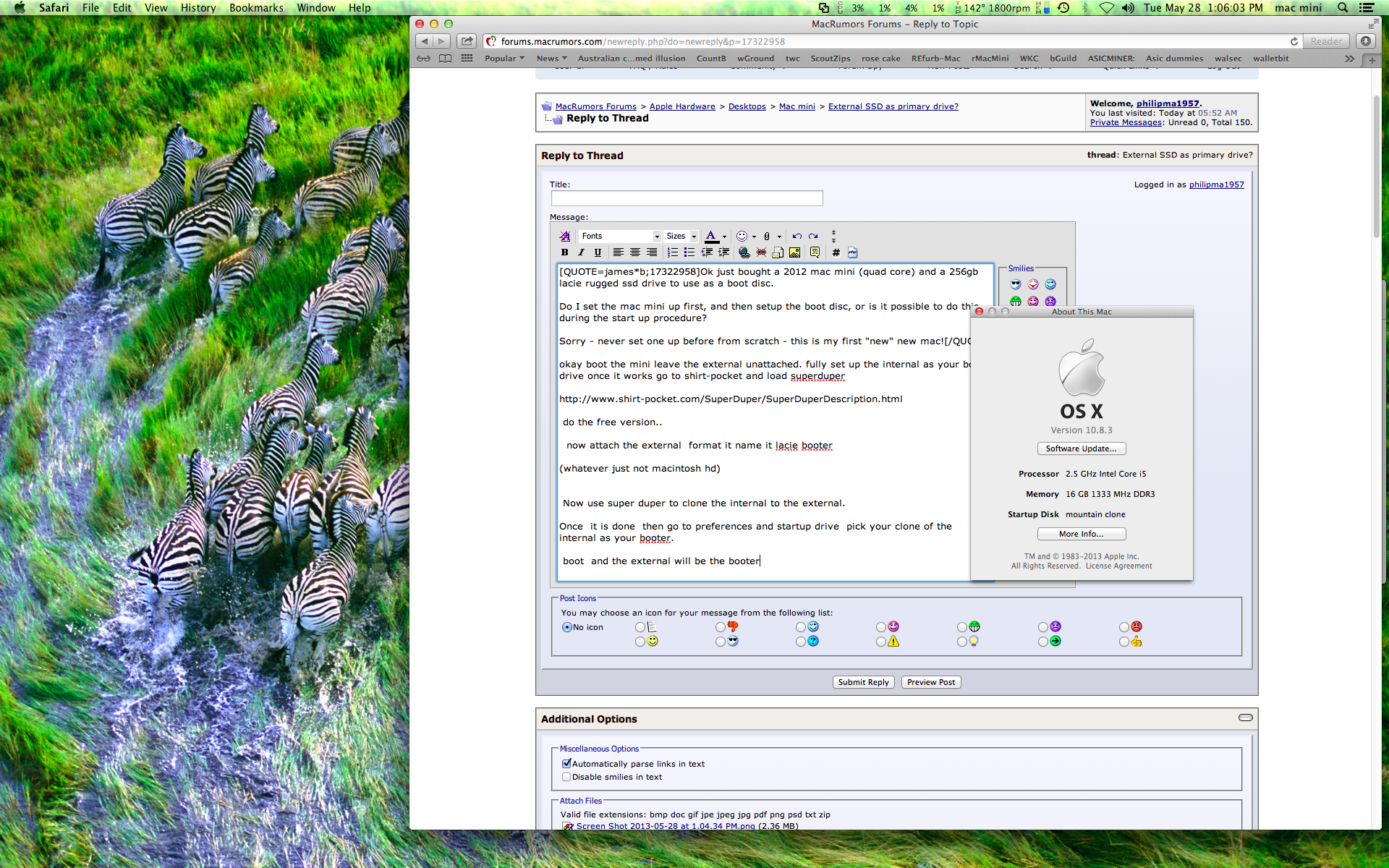Click More Info in About This Mac
This screenshot has height=868, width=1389.
(x=1081, y=534)
